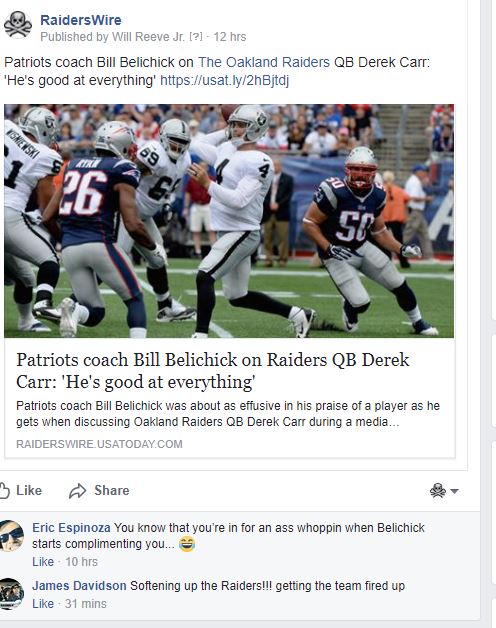Open Eric Espinoza's profile picture

click(11, 536)
